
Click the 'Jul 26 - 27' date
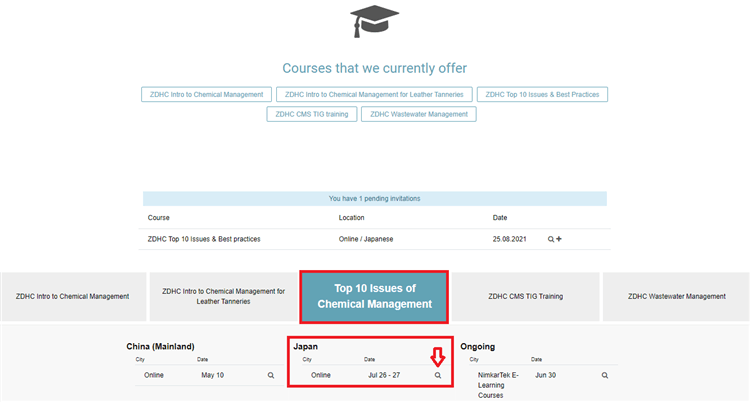coord(384,375)
